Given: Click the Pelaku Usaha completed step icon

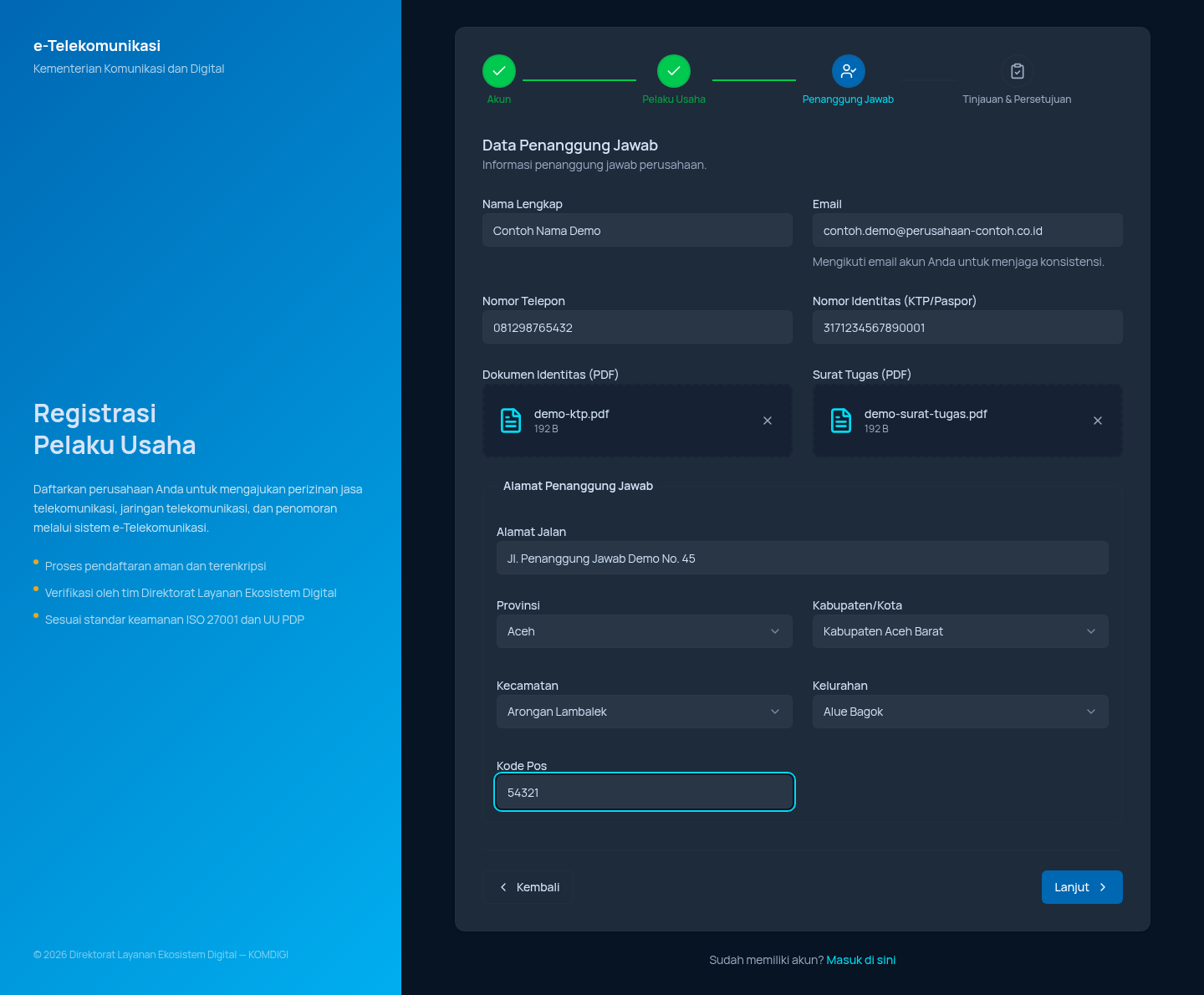Looking at the screenshot, I should [674, 71].
